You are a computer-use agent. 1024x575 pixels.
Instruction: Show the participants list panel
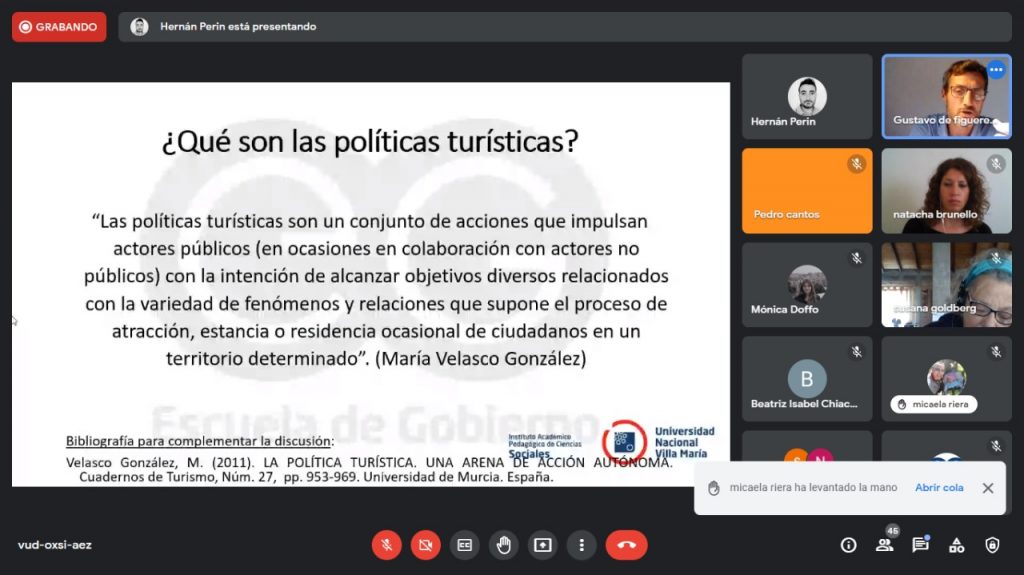coord(884,545)
